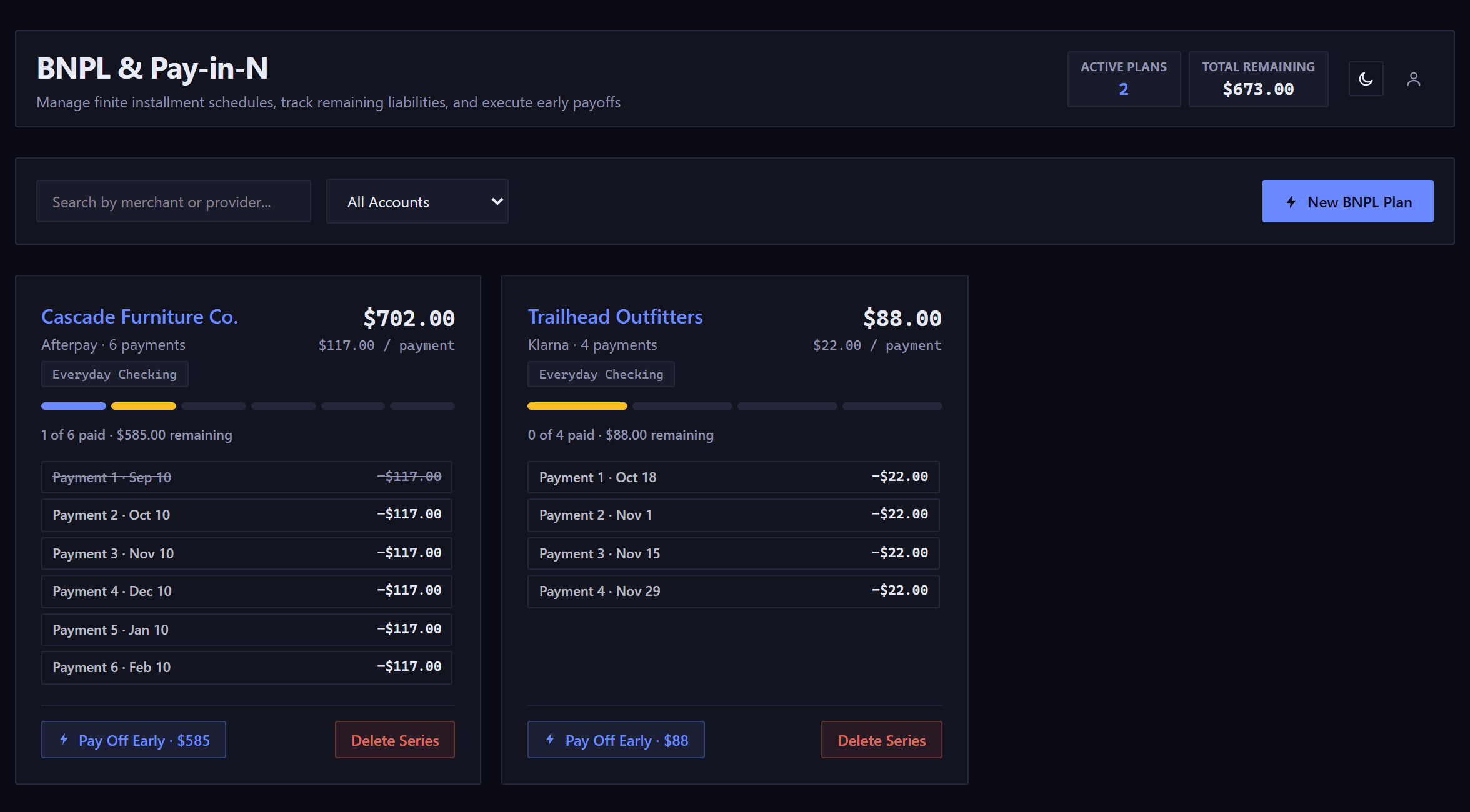Click the $88.00 total on Trailhead card
Screen dimensions: 1470x812
(x=902, y=319)
